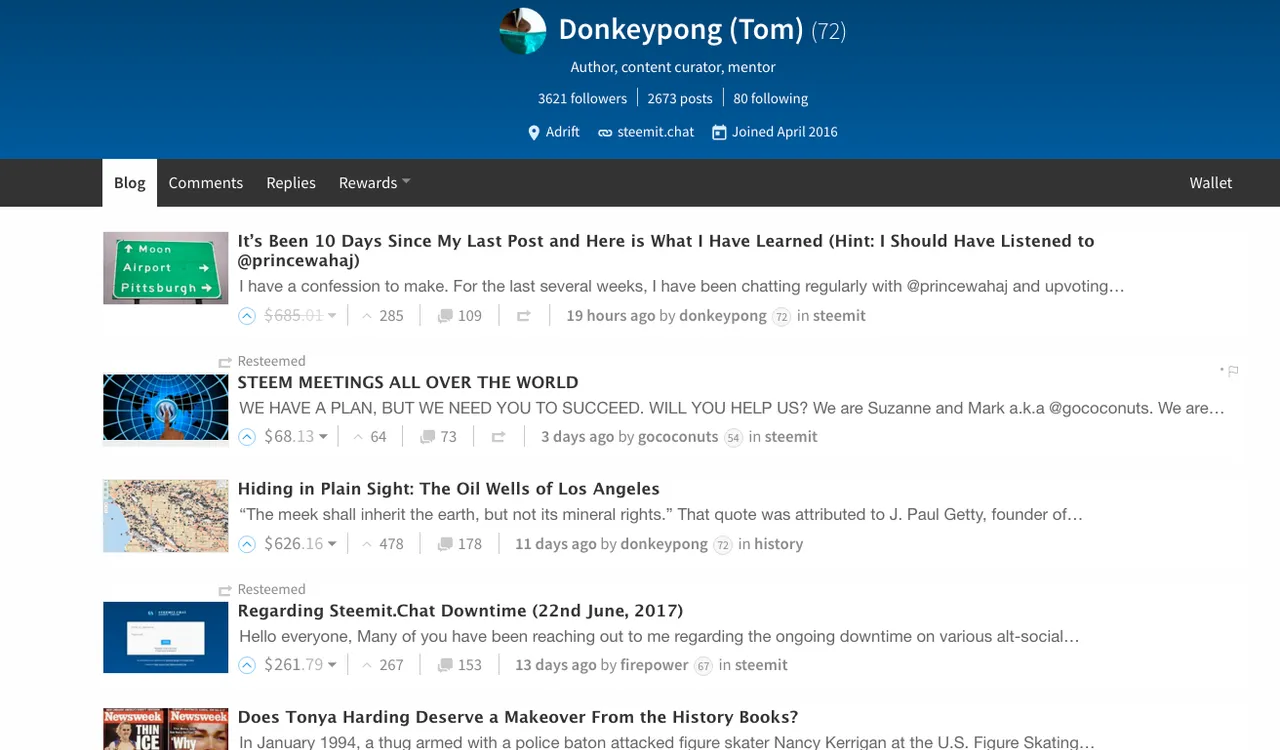This screenshot has height=750, width=1280.
Task: Open the Steemit.Chat login screen thumbnail
Action: (x=165, y=637)
